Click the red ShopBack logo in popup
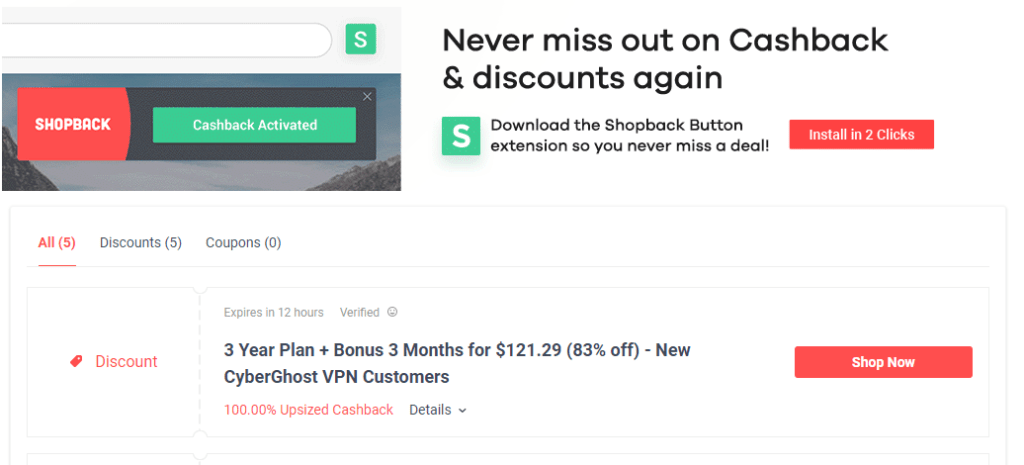 click(x=73, y=125)
